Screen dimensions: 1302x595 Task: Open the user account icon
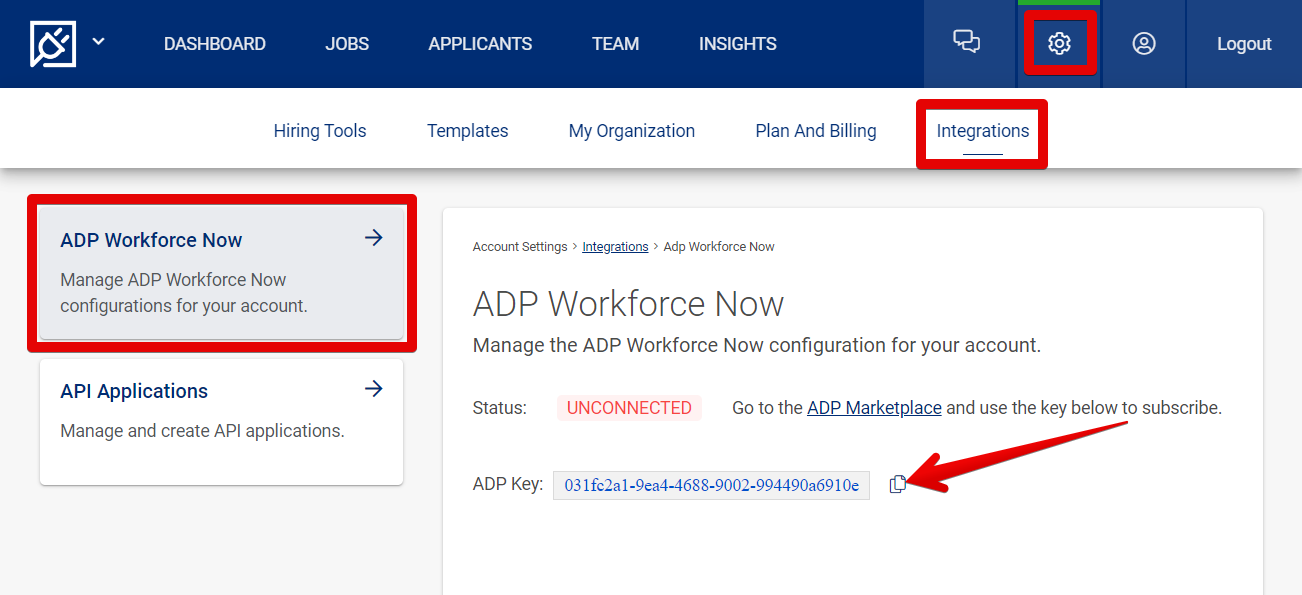1143,43
